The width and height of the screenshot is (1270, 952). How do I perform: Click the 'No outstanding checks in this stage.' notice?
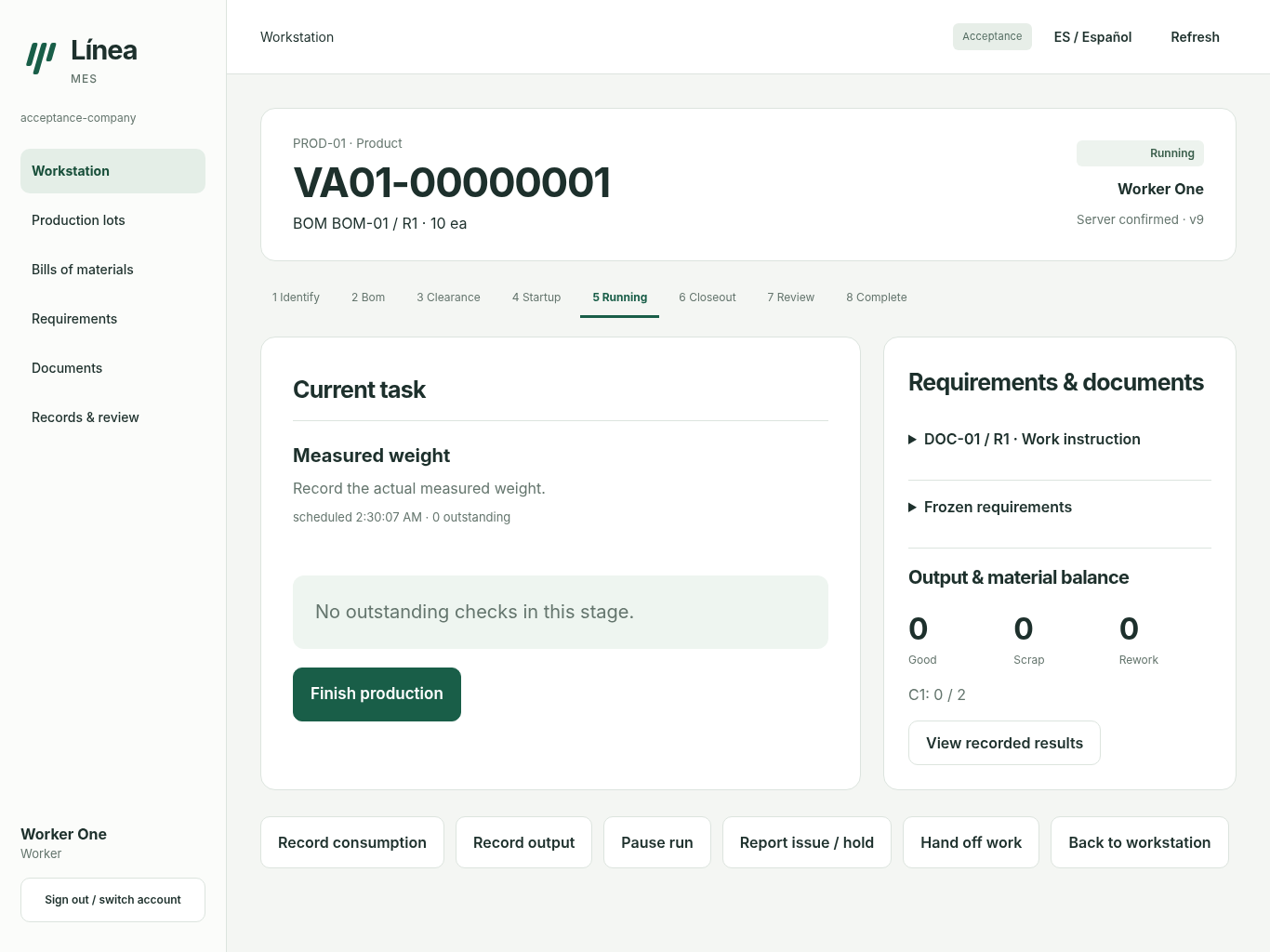pyautogui.click(x=561, y=612)
